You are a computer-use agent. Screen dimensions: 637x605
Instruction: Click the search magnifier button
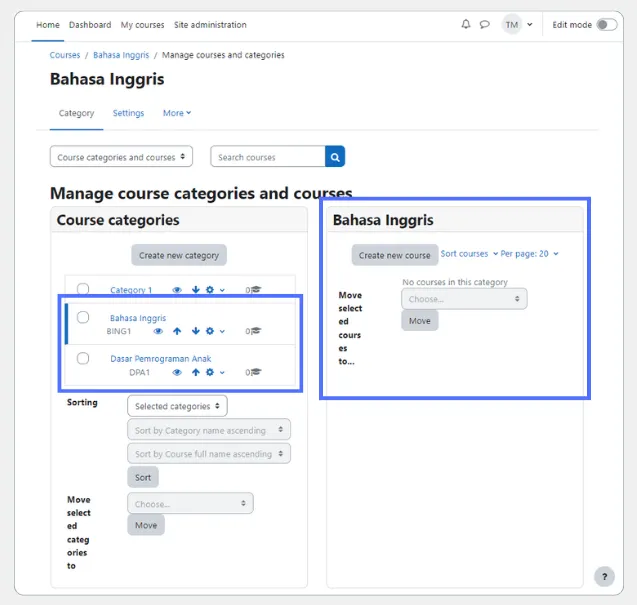[x=335, y=157]
